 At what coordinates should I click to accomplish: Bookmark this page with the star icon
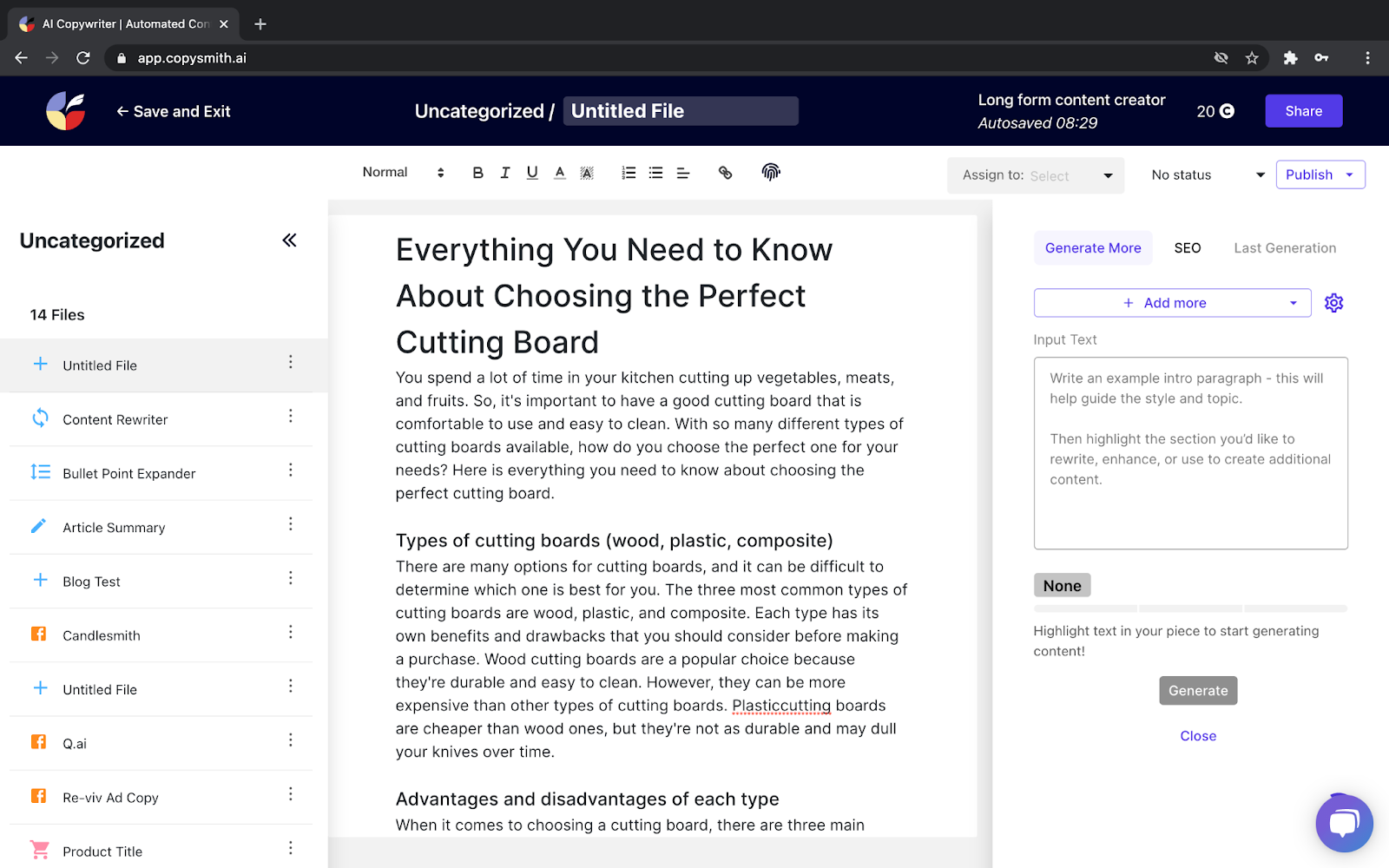click(1252, 58)
